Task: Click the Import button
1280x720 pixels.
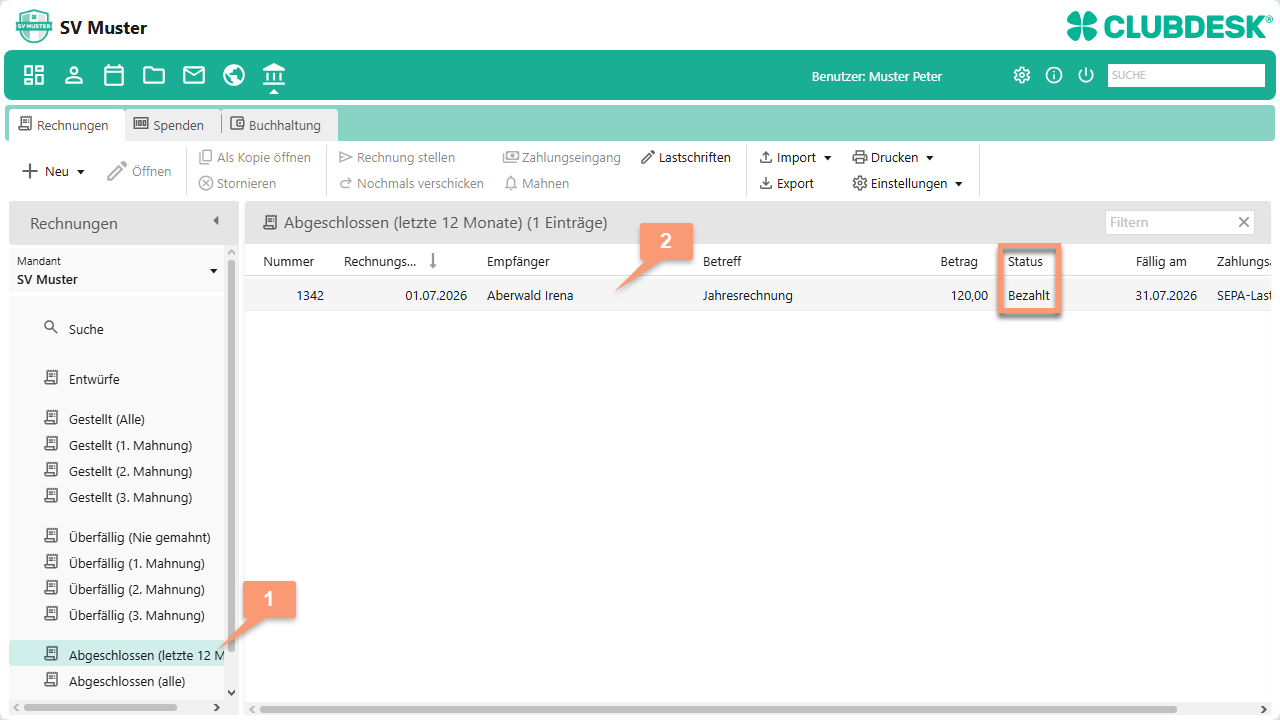Action: click(788, 157)
